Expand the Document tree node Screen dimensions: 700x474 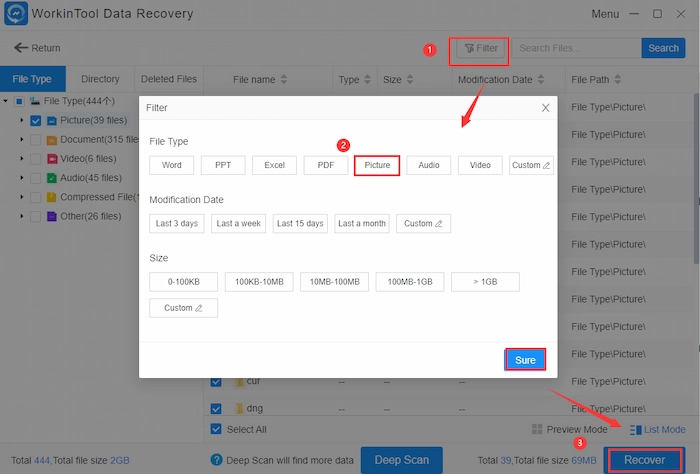pos(21,139)
